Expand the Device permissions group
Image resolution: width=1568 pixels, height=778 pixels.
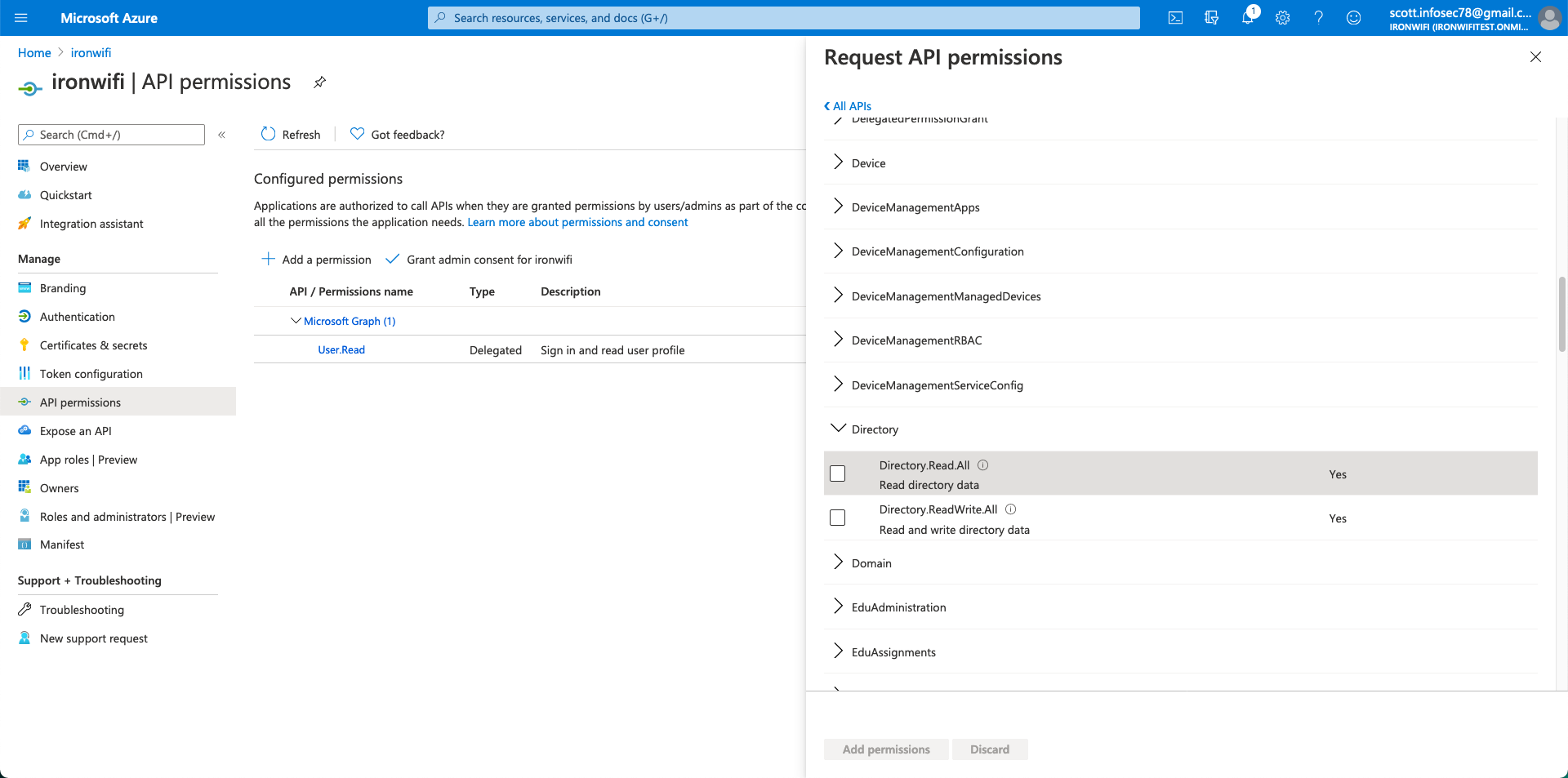pos(838,162)
